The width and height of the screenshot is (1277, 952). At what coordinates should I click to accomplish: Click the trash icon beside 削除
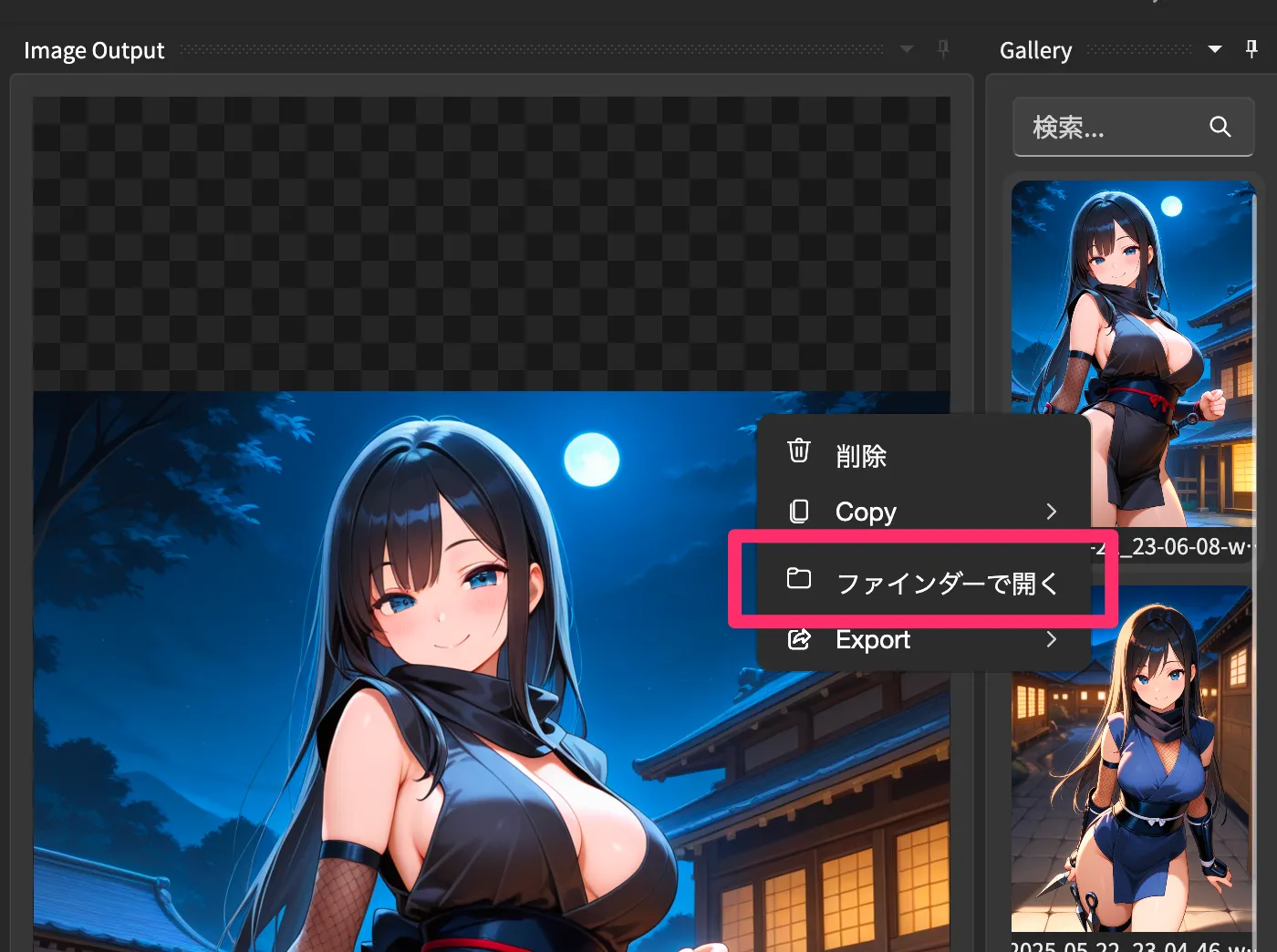point(799,450)
